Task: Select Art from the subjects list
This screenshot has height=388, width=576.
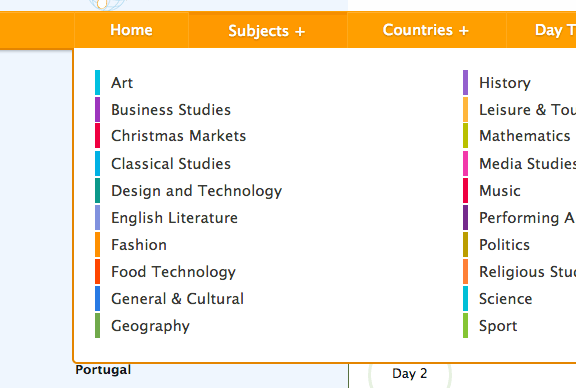Action: (122, 83)
